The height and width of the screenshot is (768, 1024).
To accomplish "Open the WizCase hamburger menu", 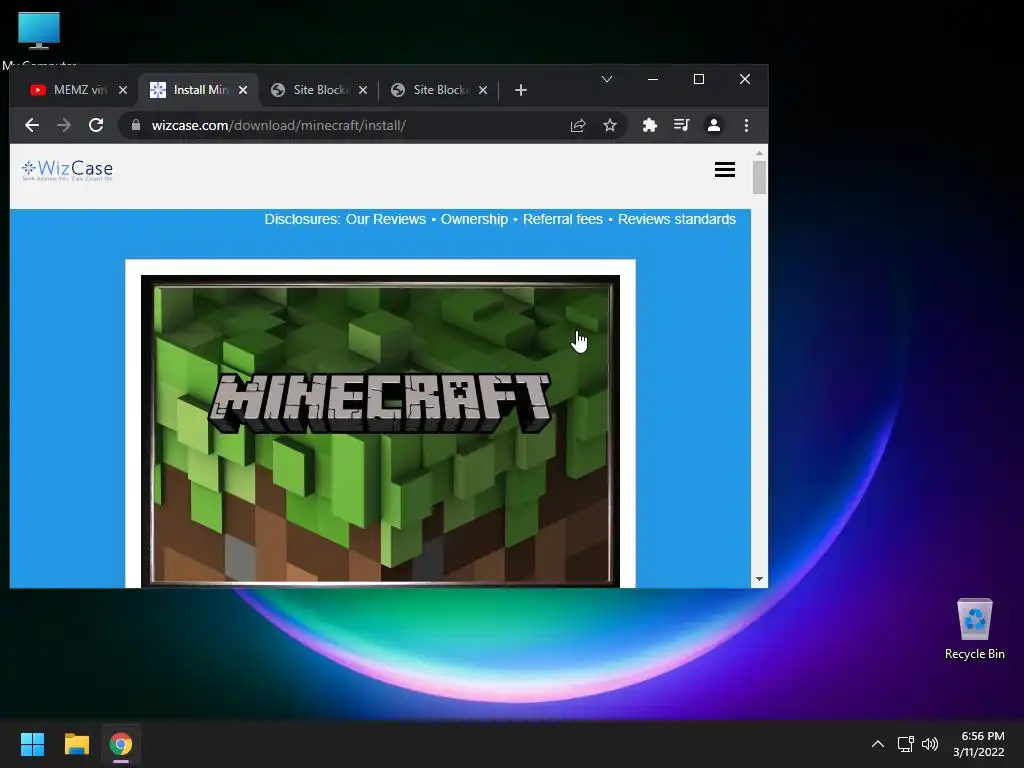I will (725, 170).
